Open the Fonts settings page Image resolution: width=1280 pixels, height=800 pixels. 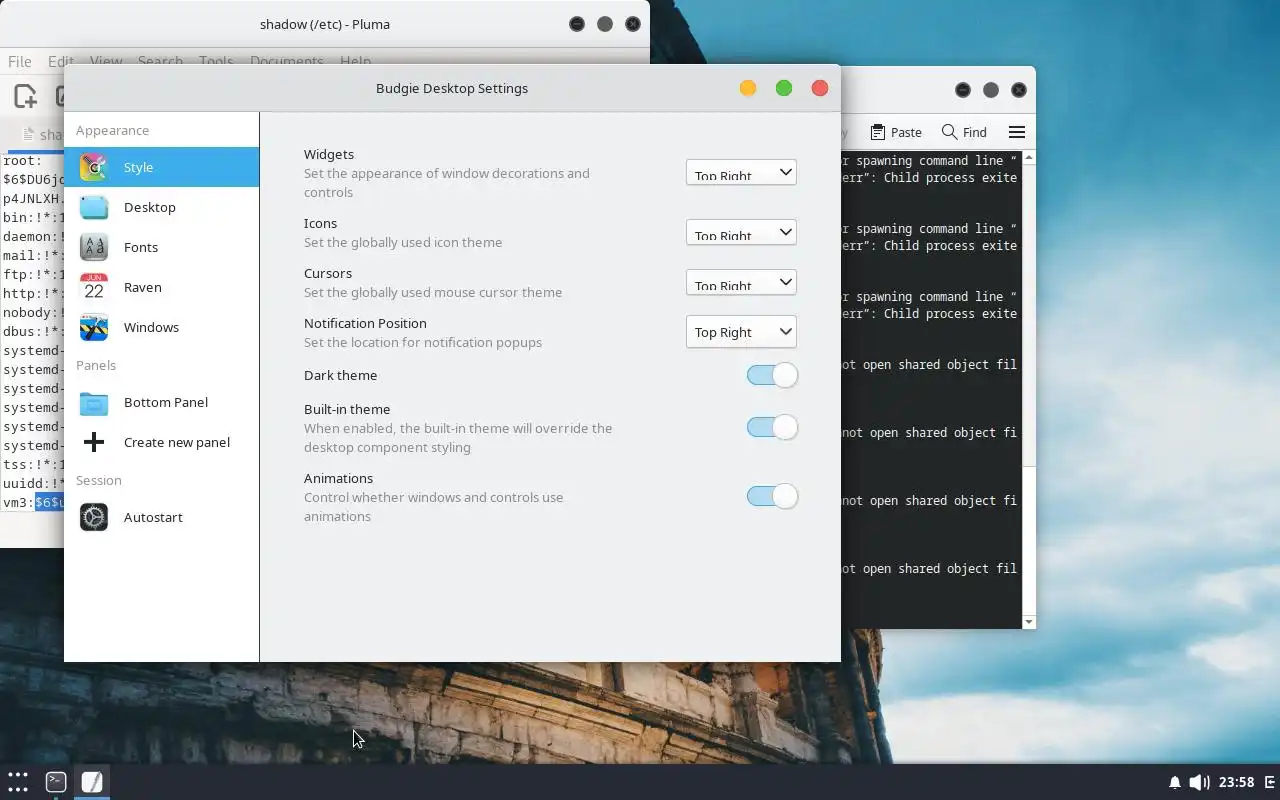161,247
